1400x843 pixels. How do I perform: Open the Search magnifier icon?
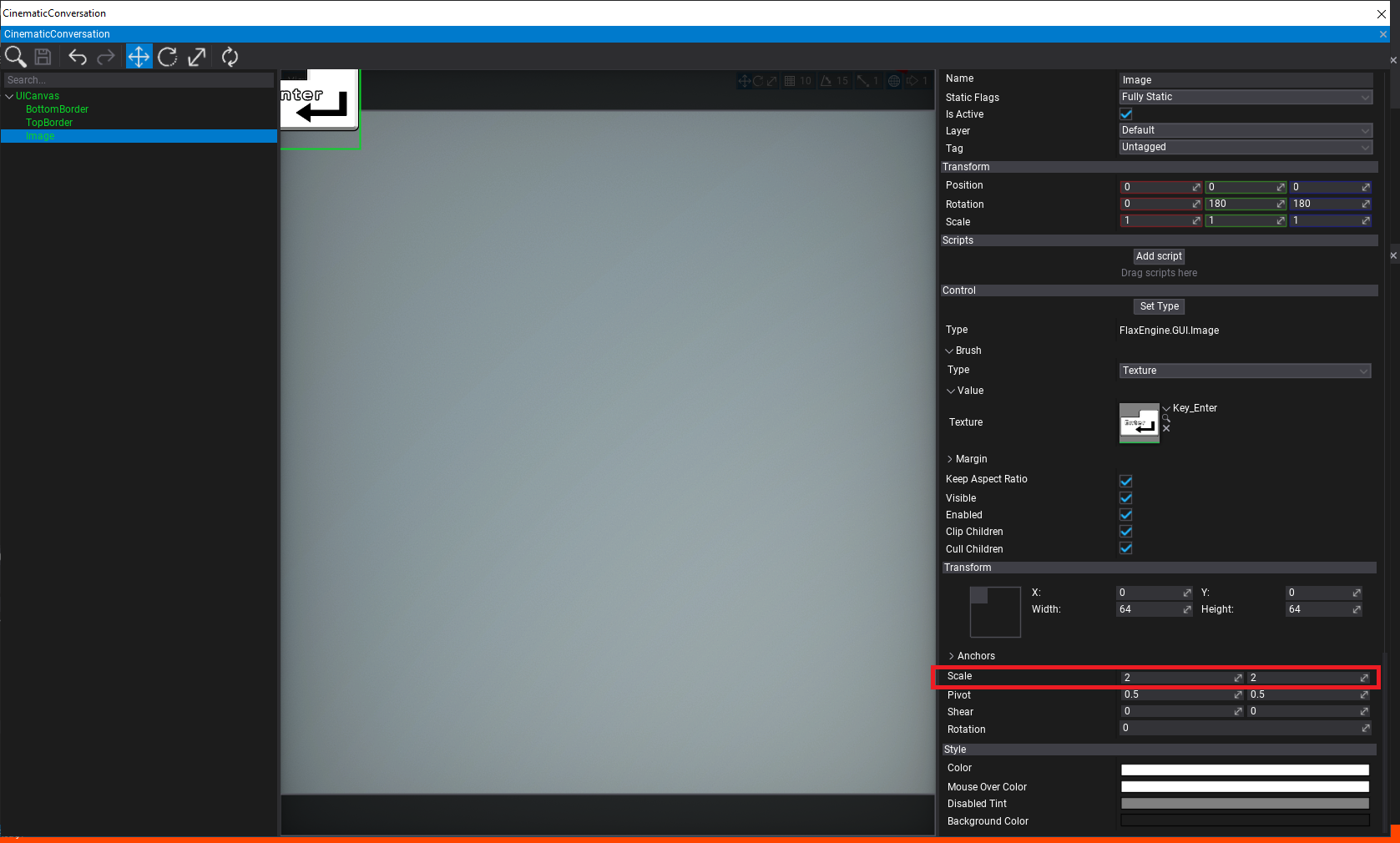(x=15, y=57)
